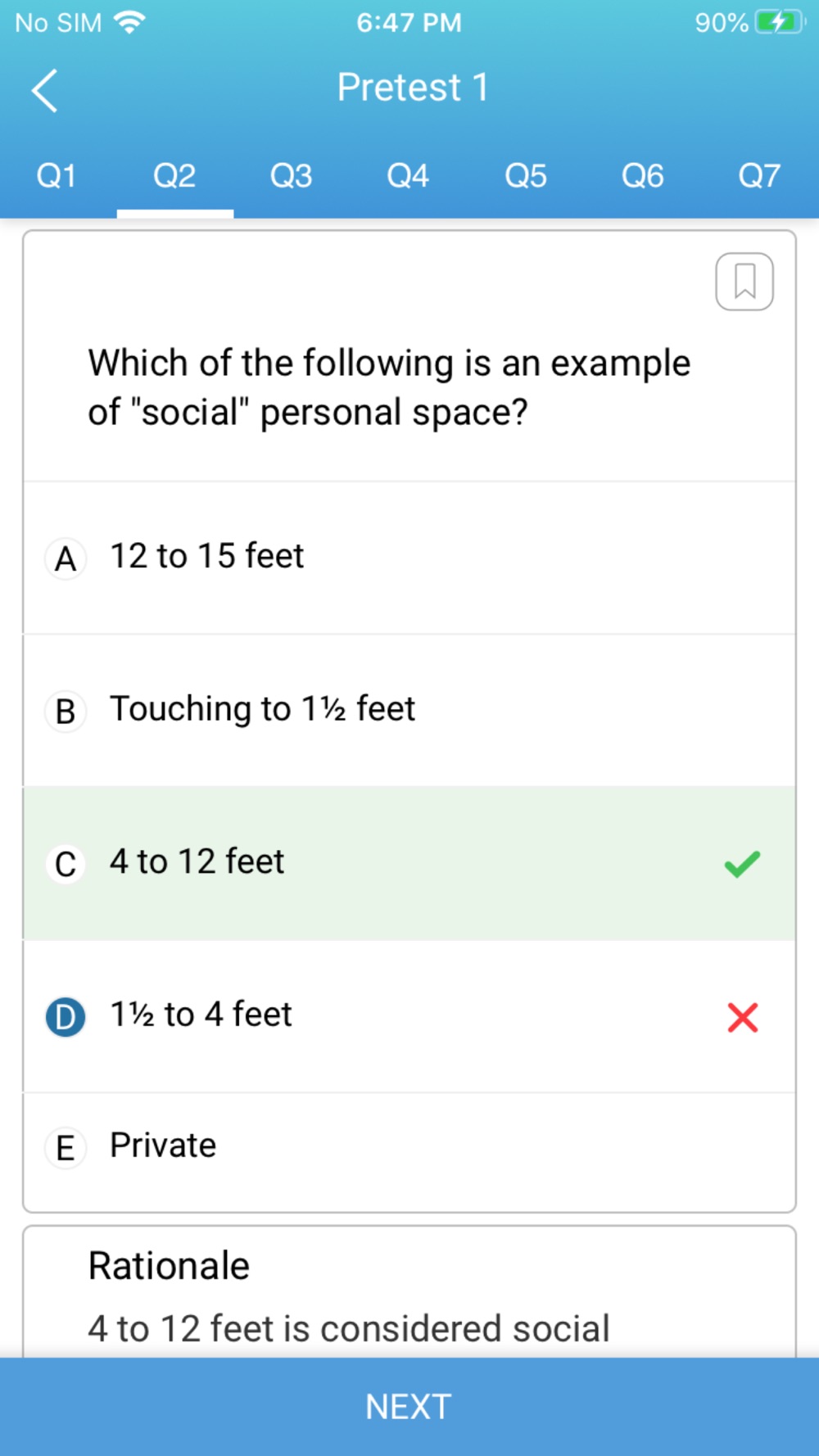Select answer C radio circle
The width and height of the screenshot is (819, 1456).
click(66, 864)
